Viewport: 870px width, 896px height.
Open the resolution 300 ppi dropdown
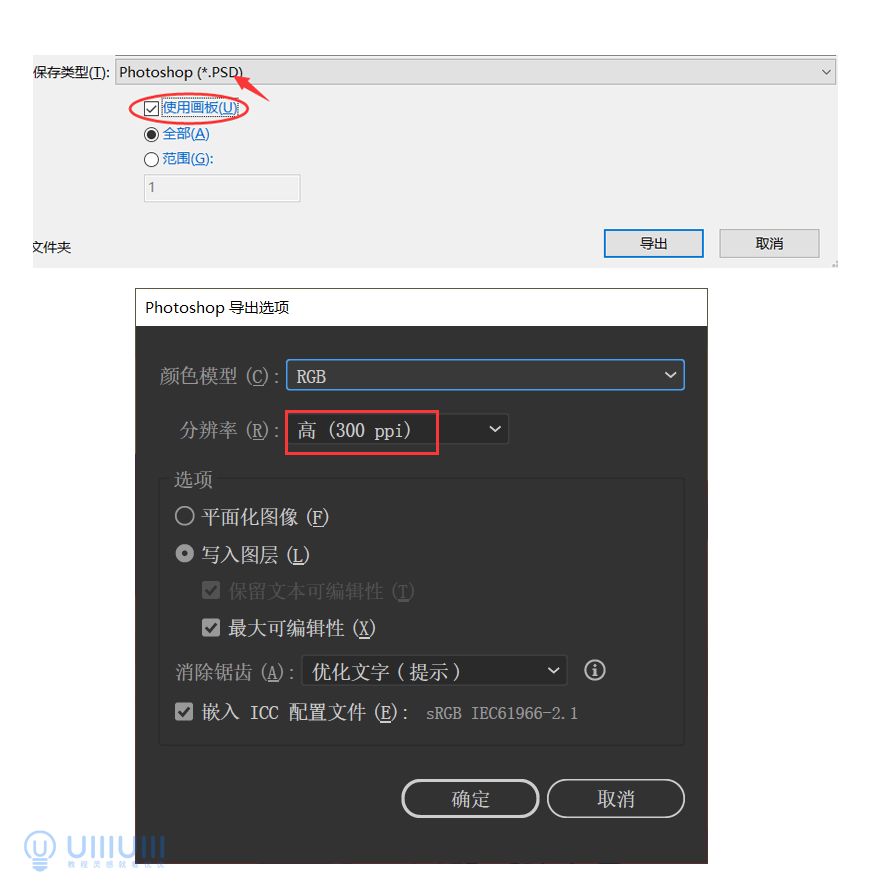pos(397,430)
